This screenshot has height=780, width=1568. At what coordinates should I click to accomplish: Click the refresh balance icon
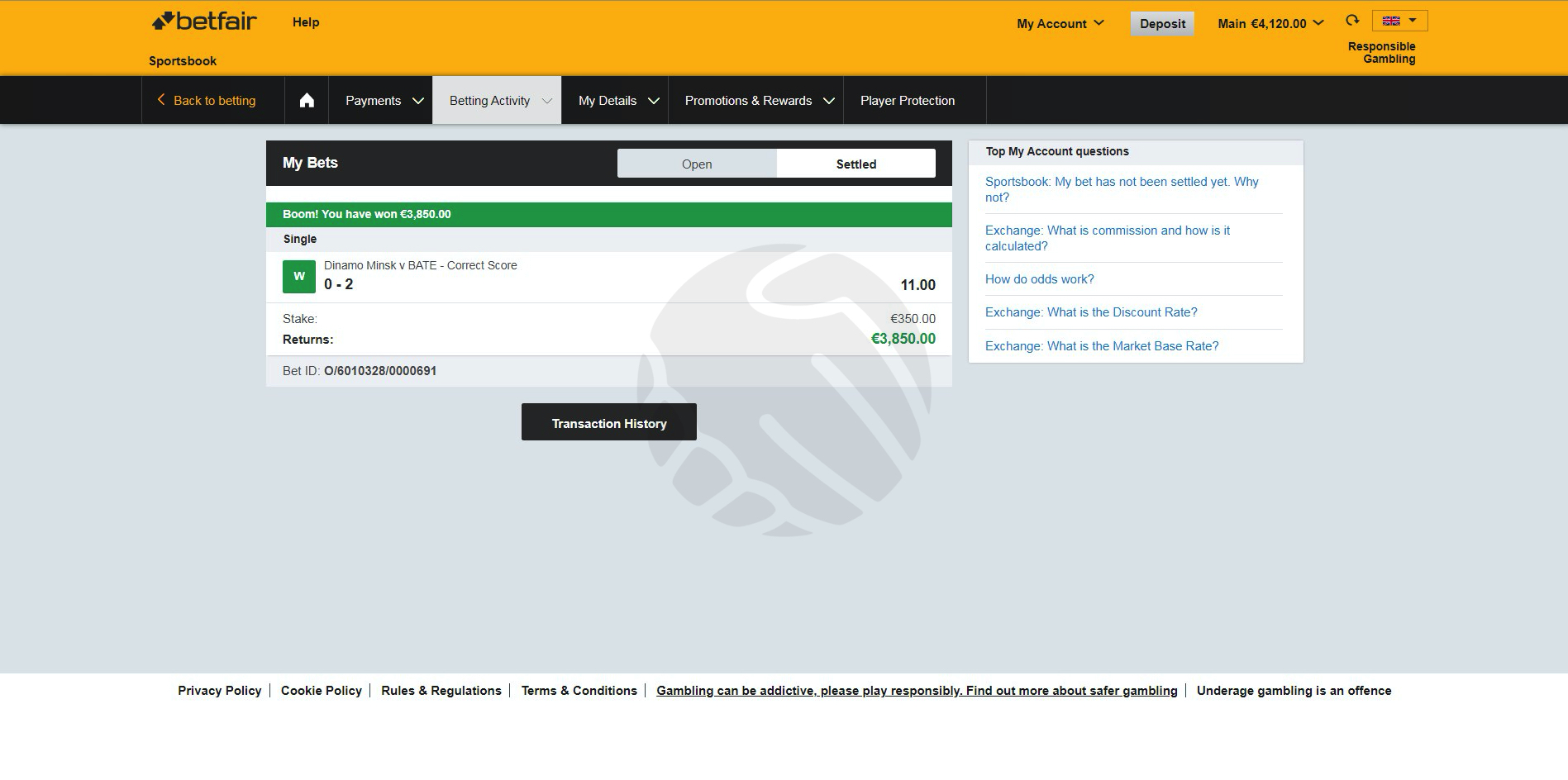point(1352,21)
